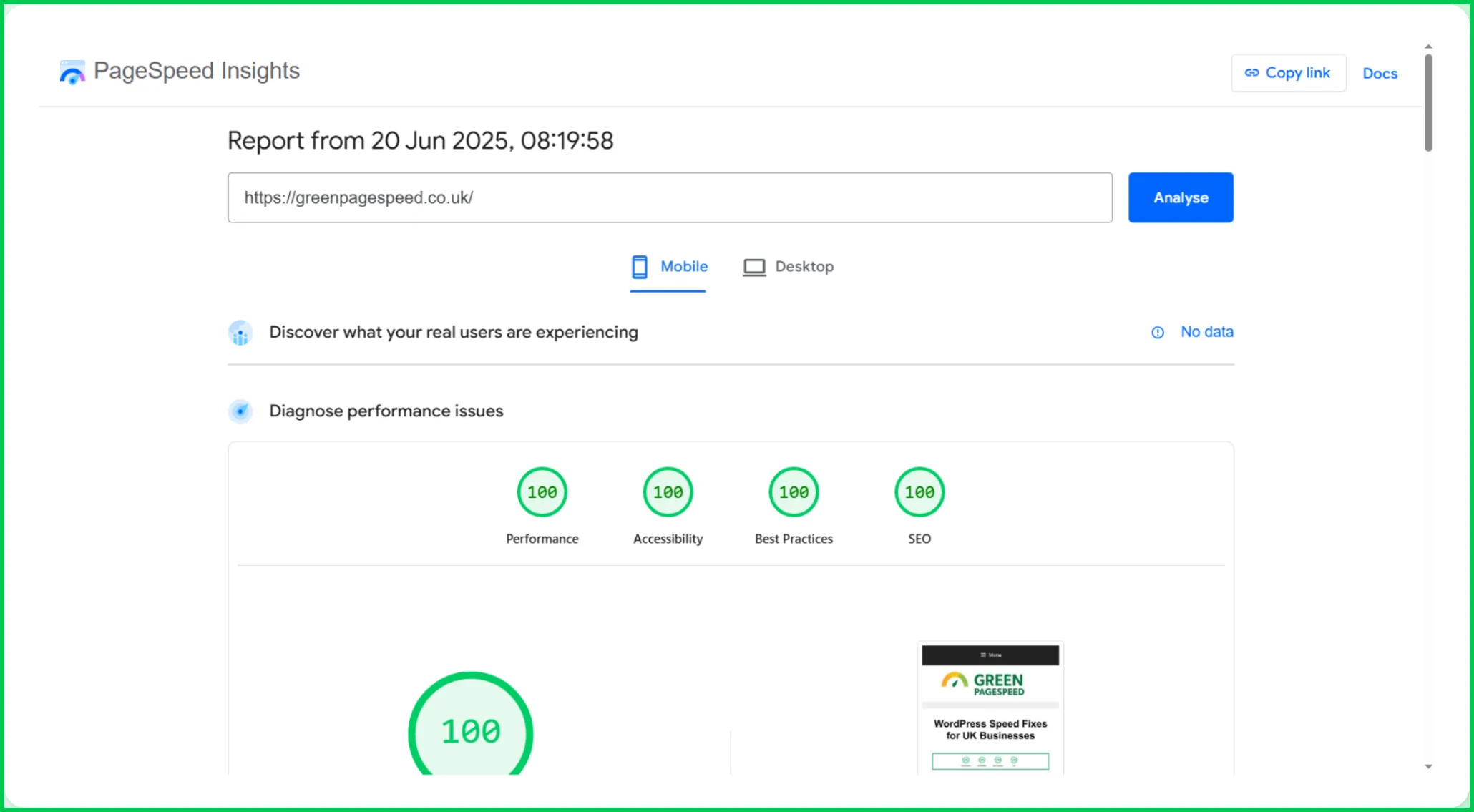The height and width of the screenshot is (812, 1474).
Task: Click the PageSpeed Insights logo icon
Action: click(72, 72)
